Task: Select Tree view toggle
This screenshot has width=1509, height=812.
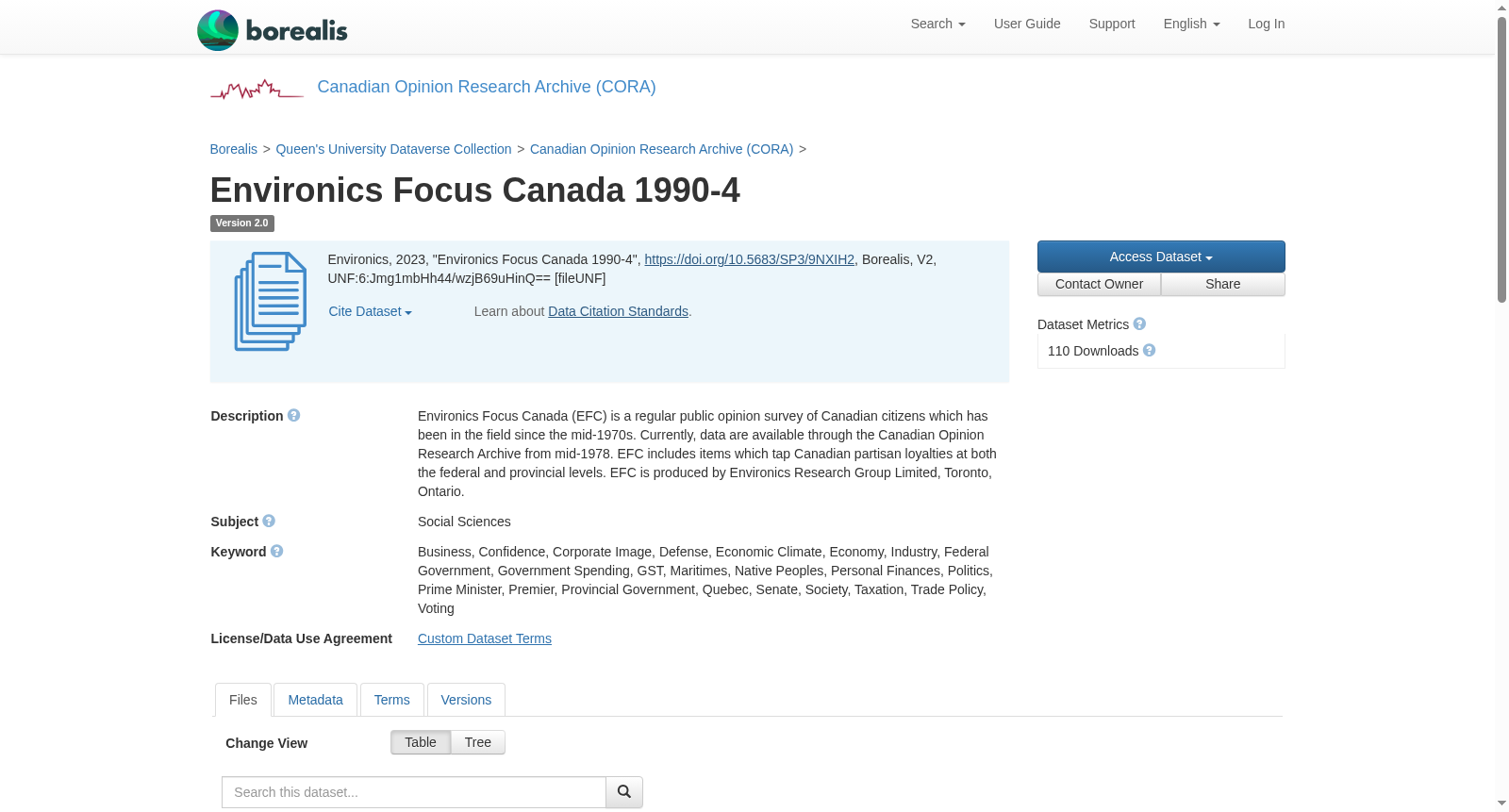Action: [478, 742]
